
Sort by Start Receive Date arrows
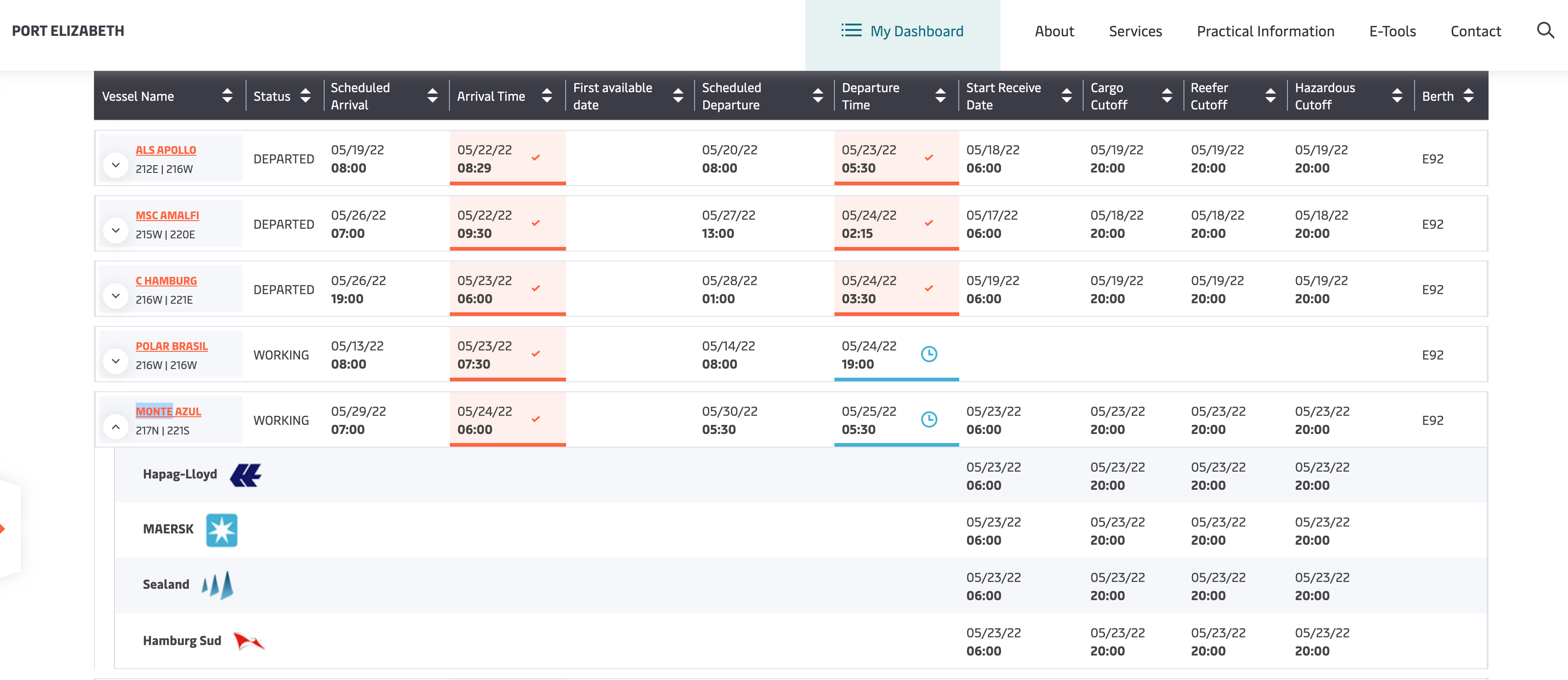point(1066,96)
